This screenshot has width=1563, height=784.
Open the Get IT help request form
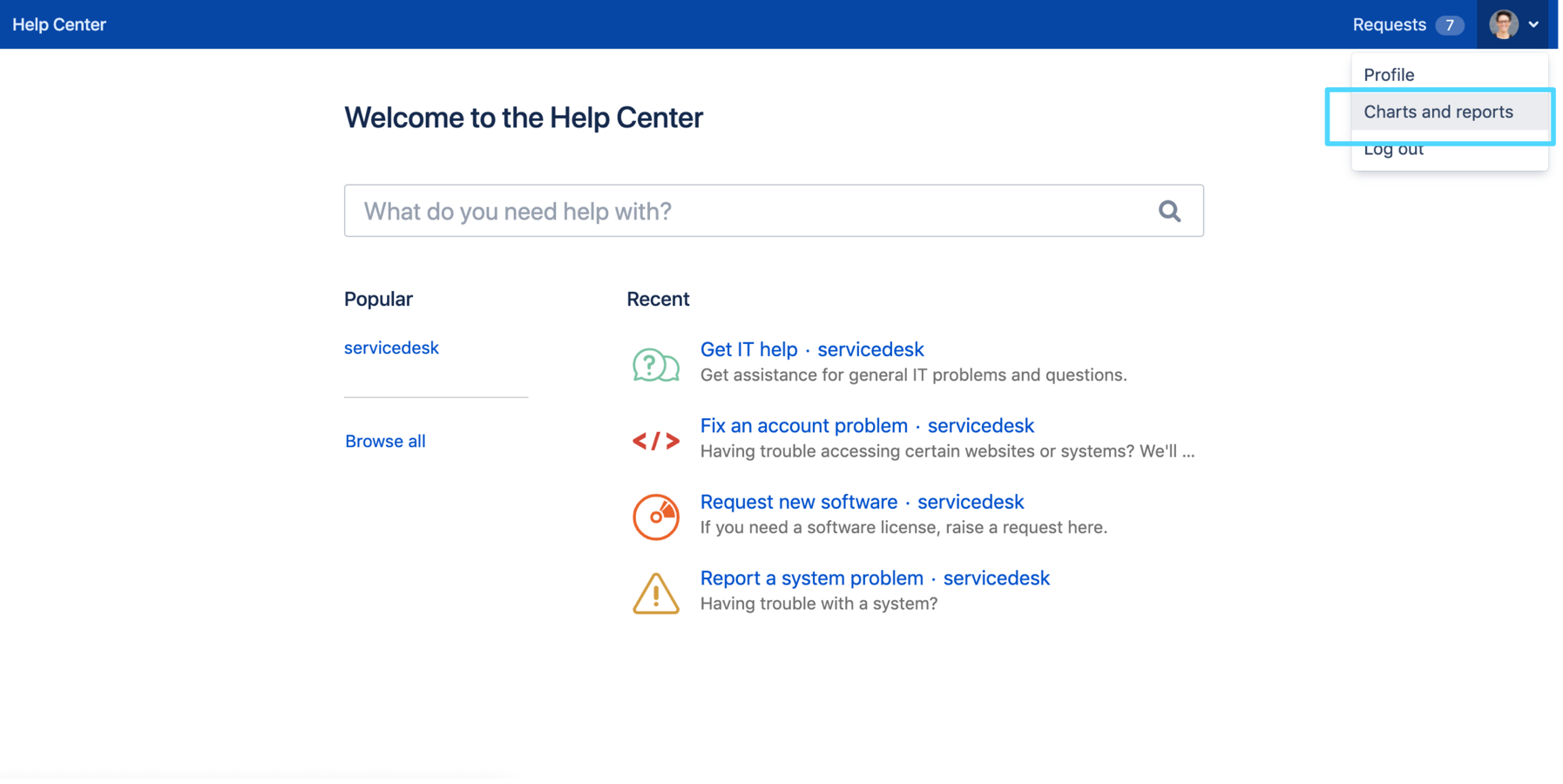[x=748, y=348]
